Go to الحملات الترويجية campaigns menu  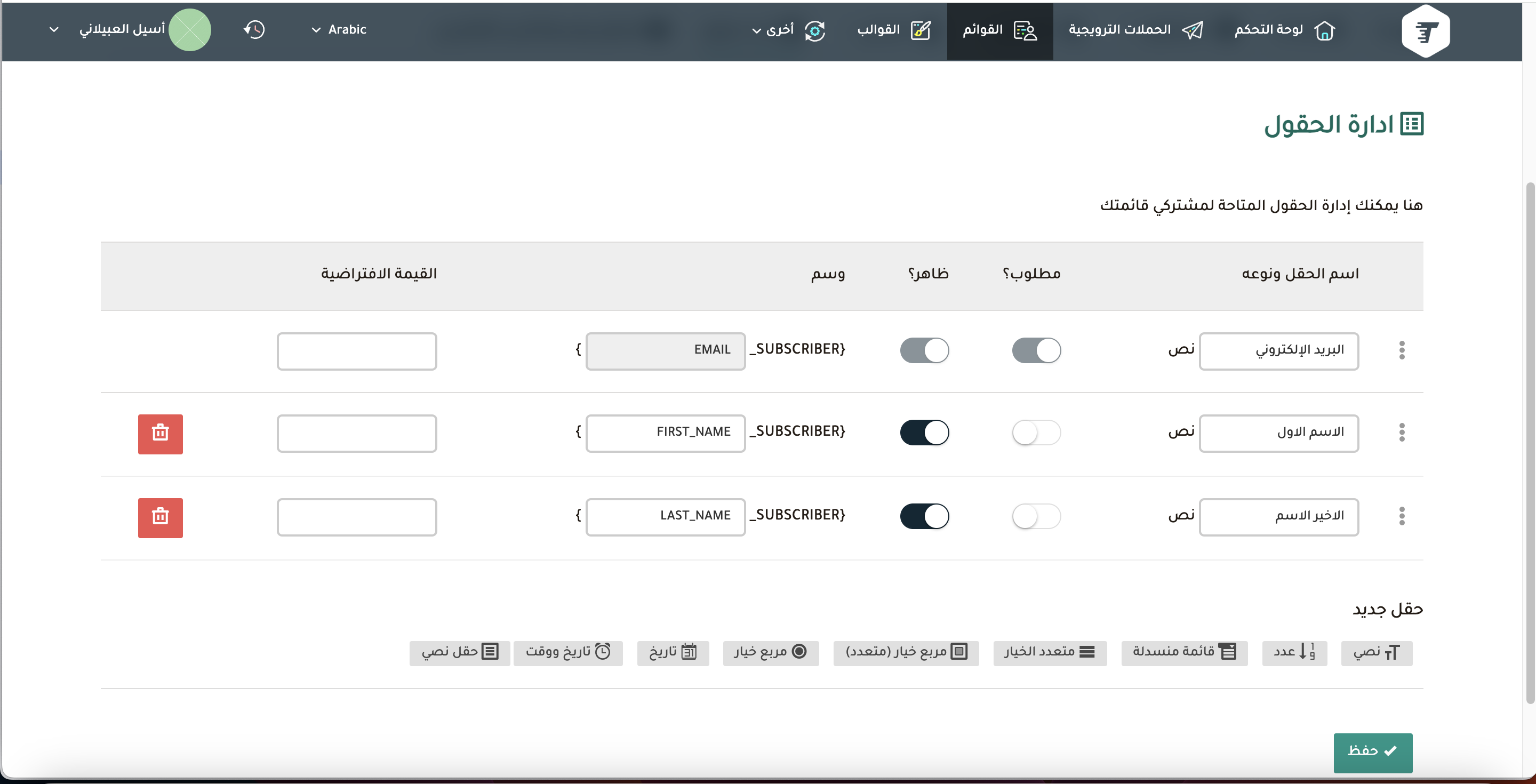[1135, 29]
